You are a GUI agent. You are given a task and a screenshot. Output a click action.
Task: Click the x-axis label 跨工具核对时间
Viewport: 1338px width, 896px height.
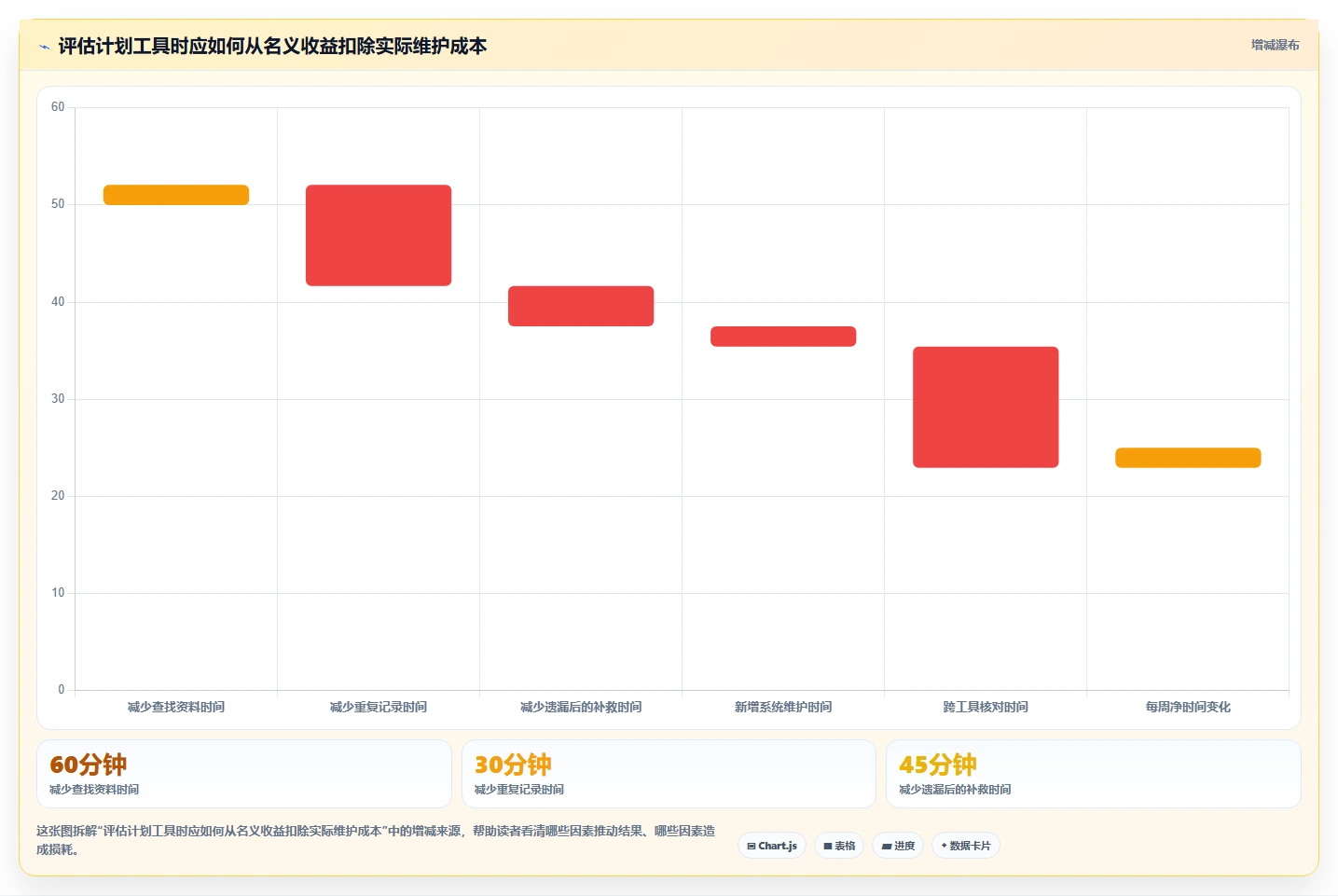tap(986, 707)
